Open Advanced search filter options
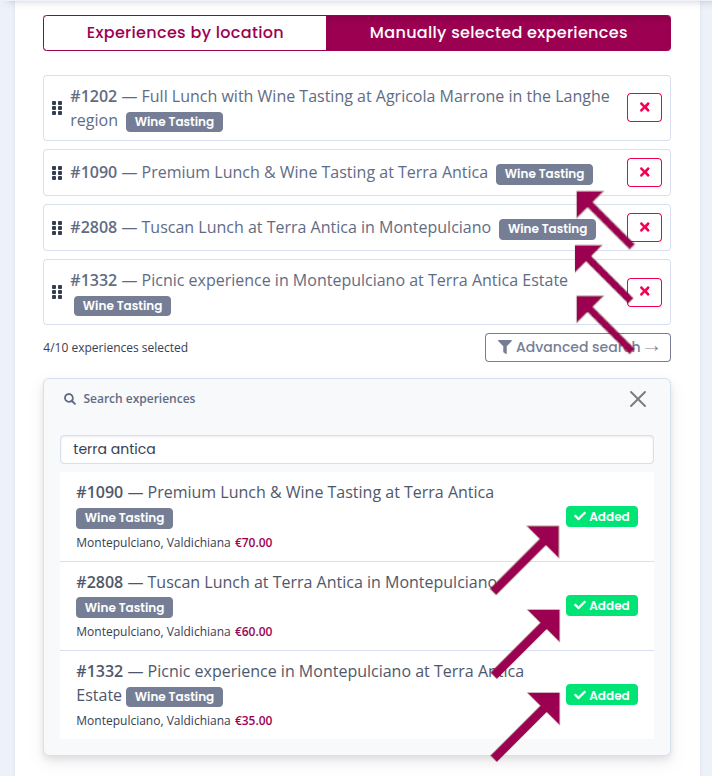Screen dimensions: 712x776 pos(577,347)
